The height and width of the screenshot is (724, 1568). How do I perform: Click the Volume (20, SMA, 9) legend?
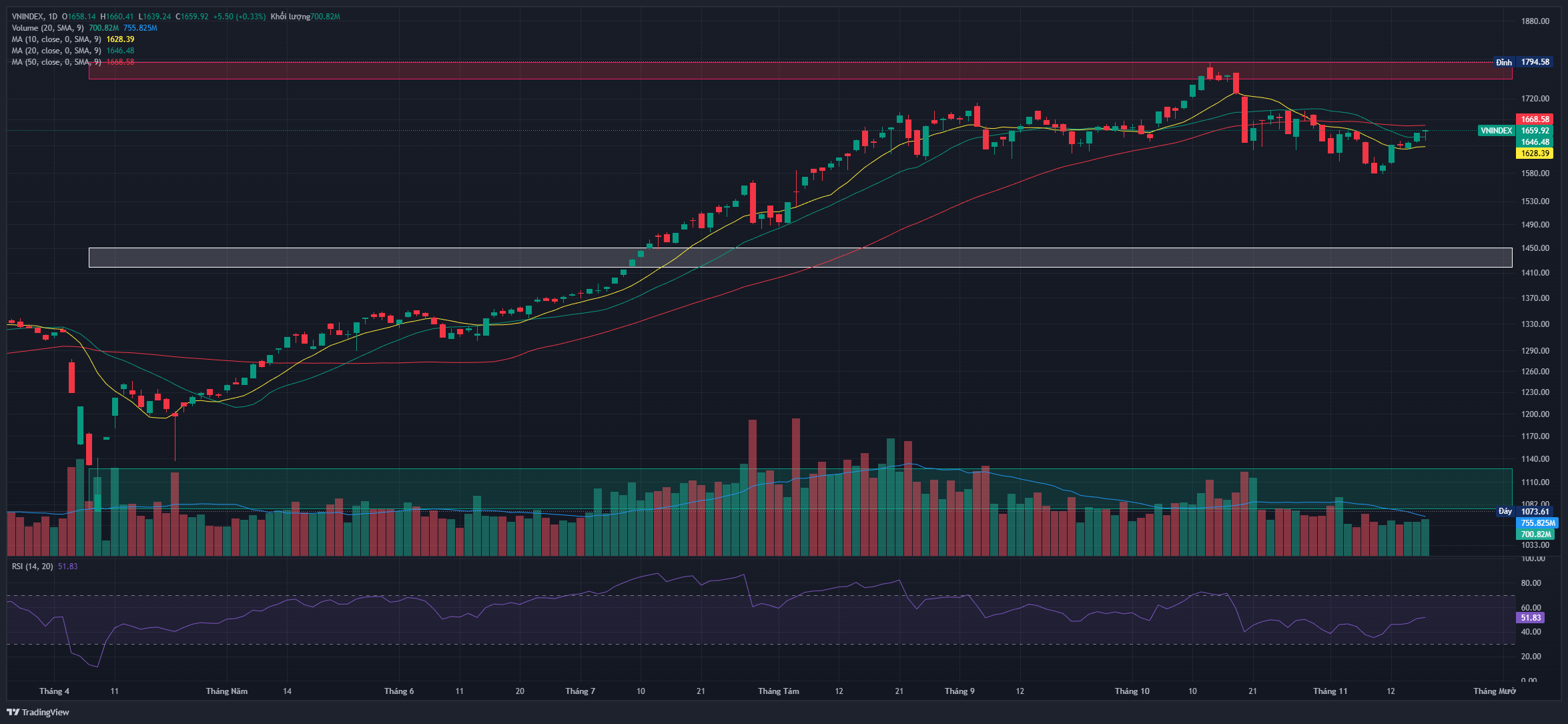(x=47, y=28)
